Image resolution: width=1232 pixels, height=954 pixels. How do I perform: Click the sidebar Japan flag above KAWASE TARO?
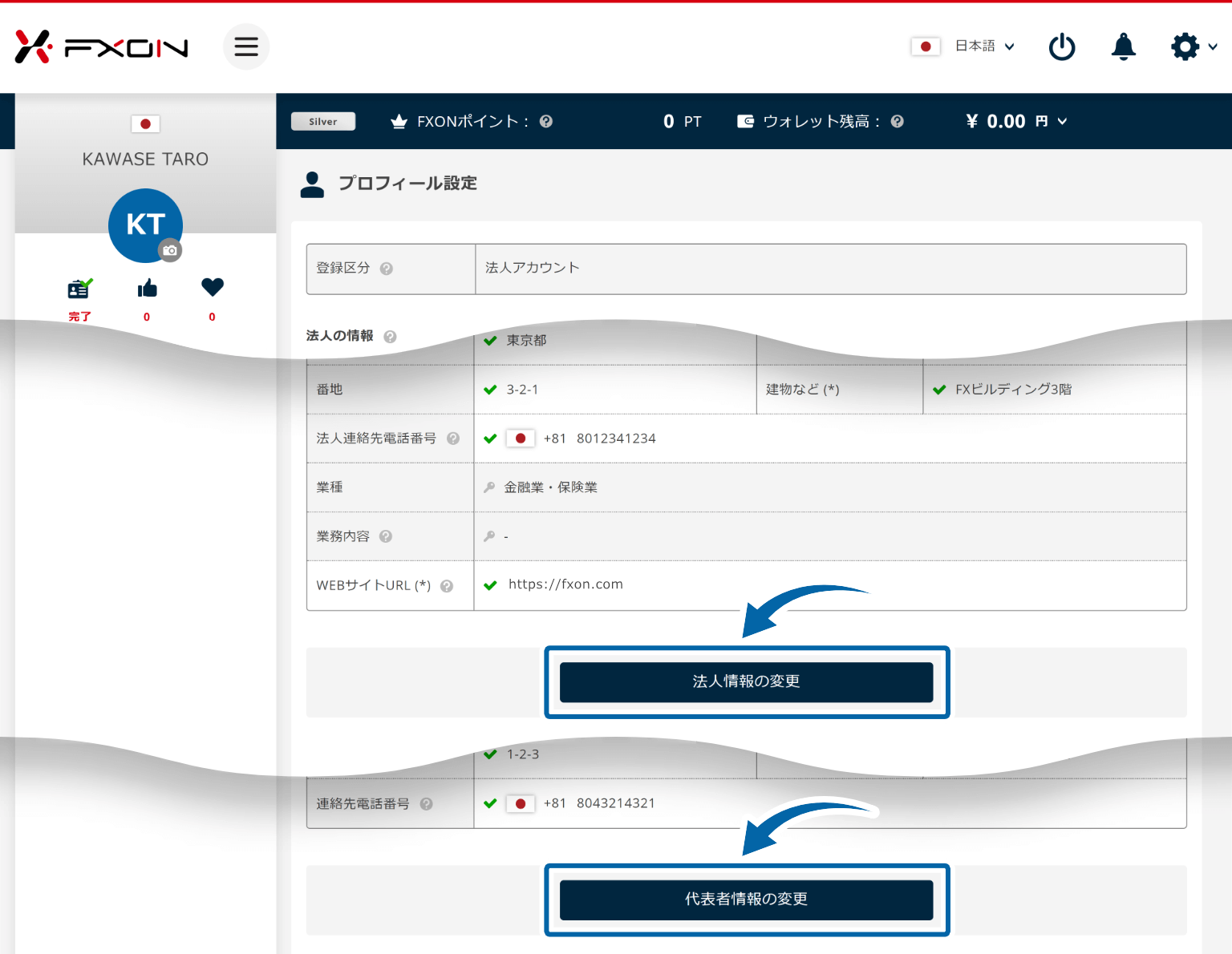145,123
